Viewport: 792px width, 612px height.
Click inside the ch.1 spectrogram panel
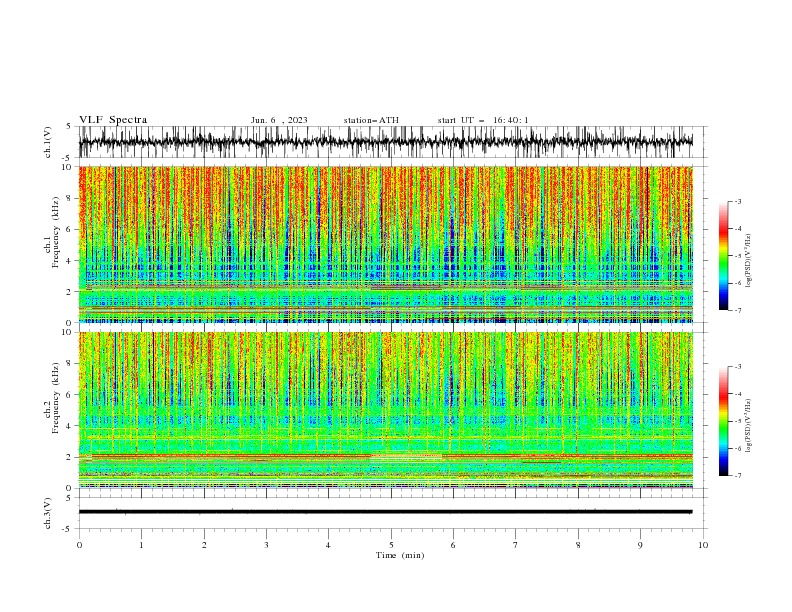pos(385,244)
